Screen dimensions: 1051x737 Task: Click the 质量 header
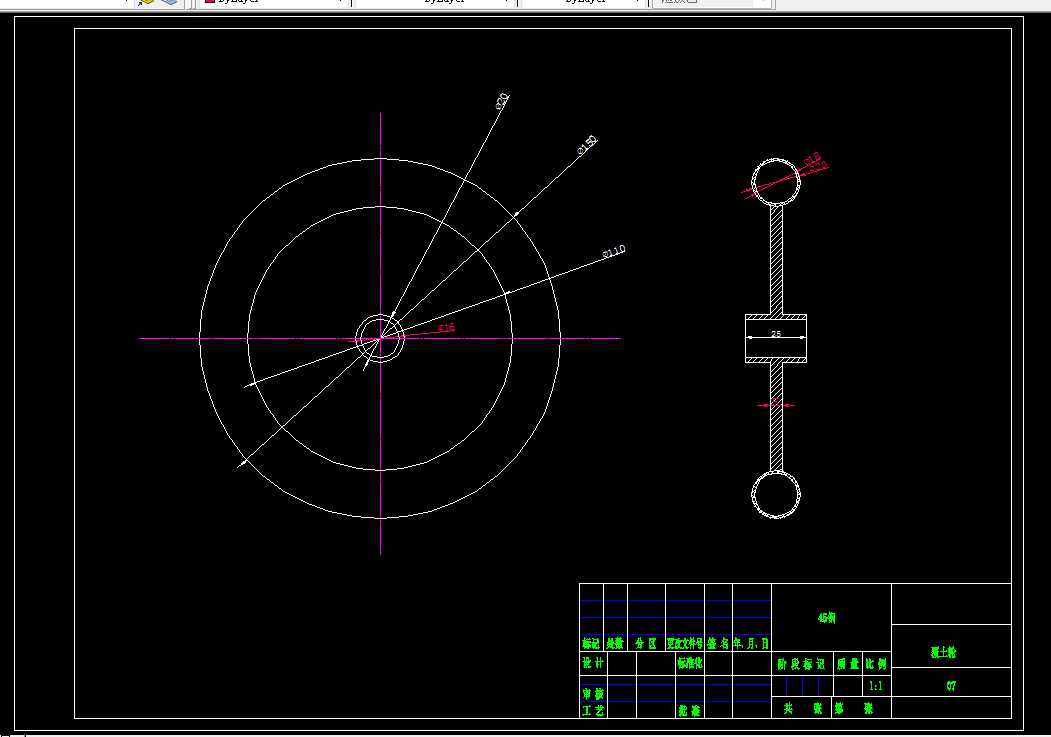(x=848, y=664)
